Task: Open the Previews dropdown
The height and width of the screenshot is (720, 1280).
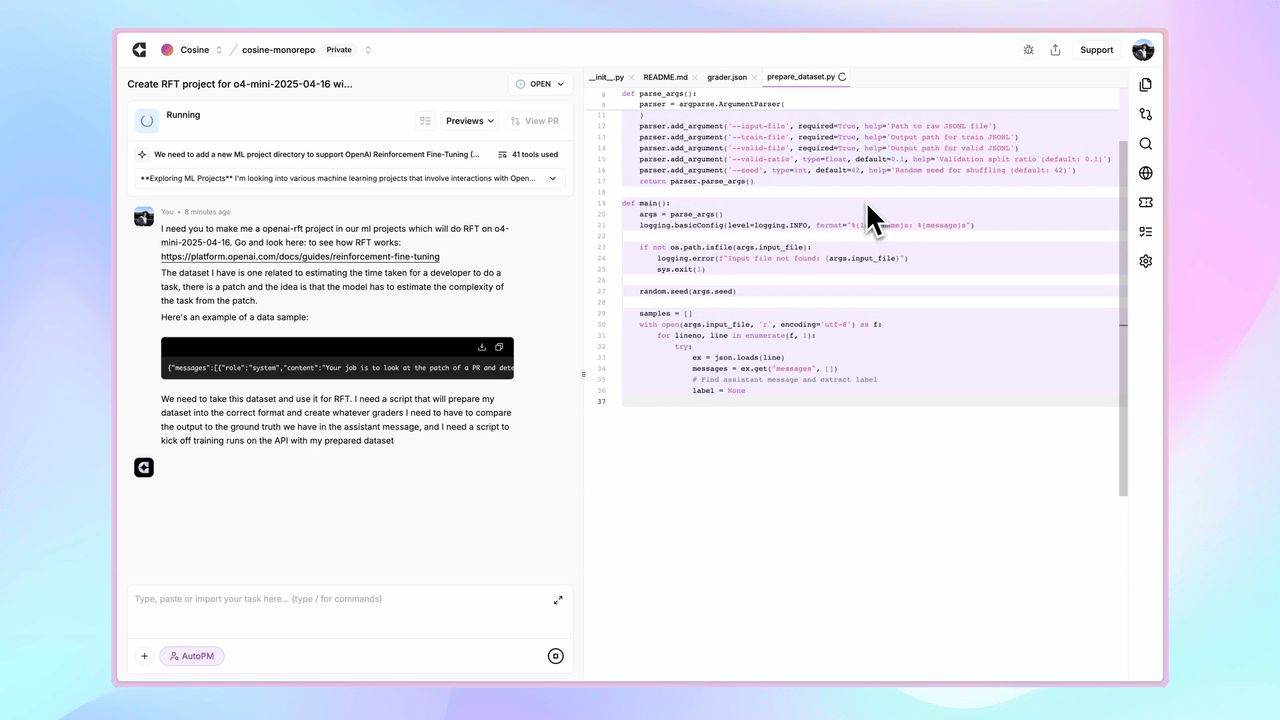Action: tap(469, 121)
